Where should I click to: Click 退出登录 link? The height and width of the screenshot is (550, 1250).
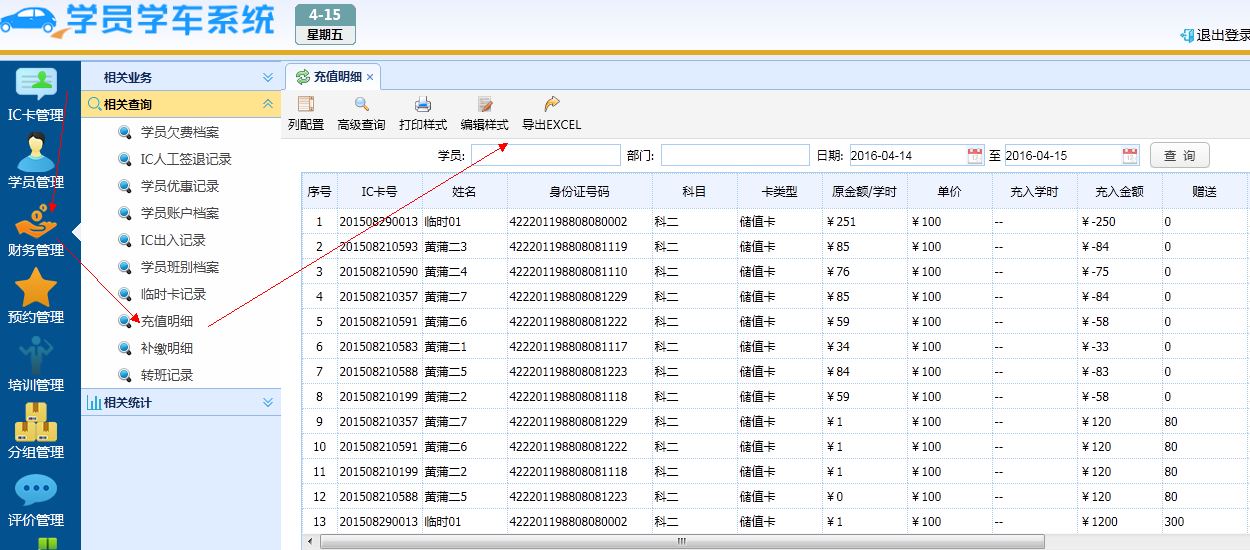1222,35
